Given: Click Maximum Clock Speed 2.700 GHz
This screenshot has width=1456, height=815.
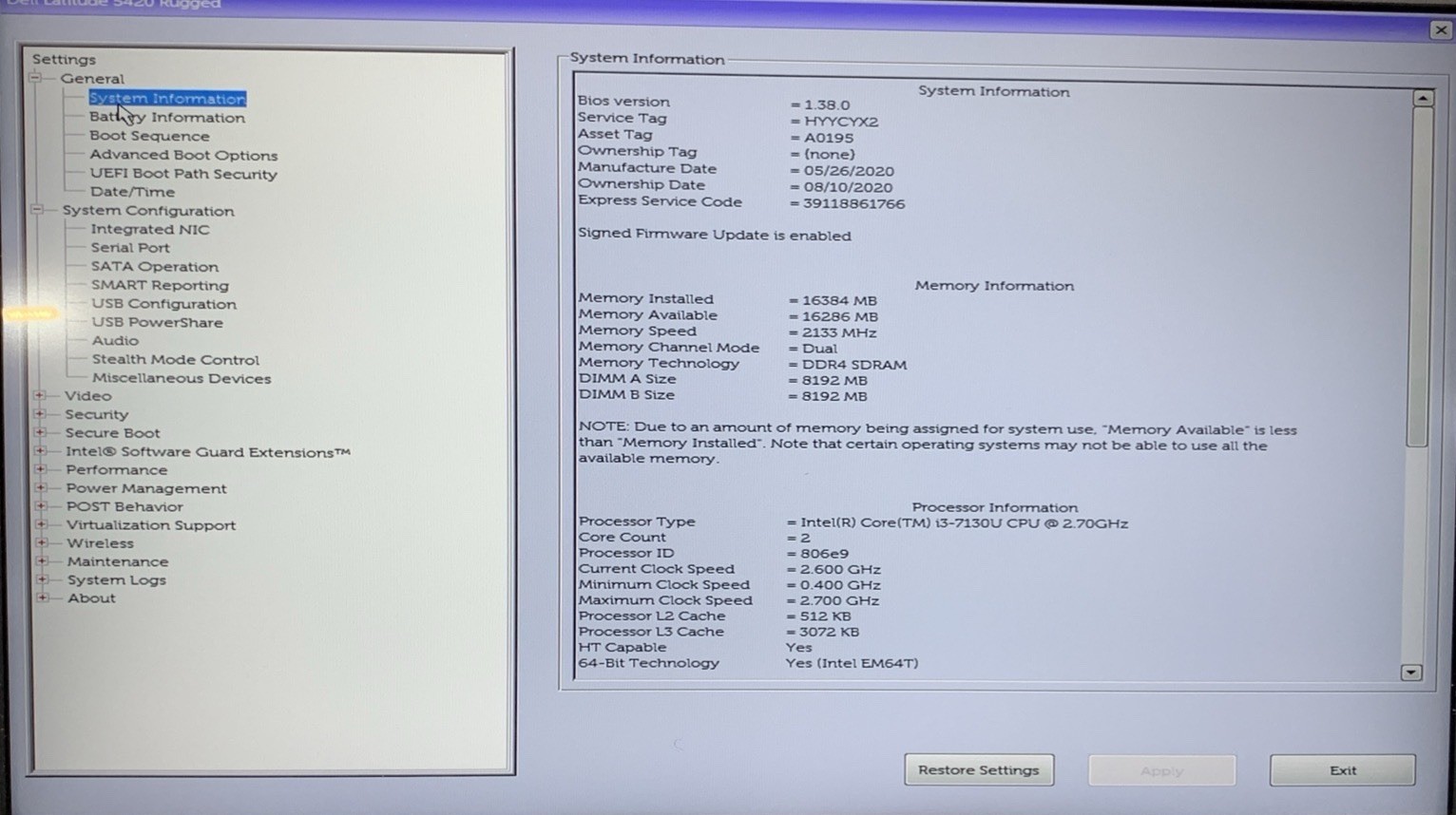Looking at the screenshot, I should point(839,600).
